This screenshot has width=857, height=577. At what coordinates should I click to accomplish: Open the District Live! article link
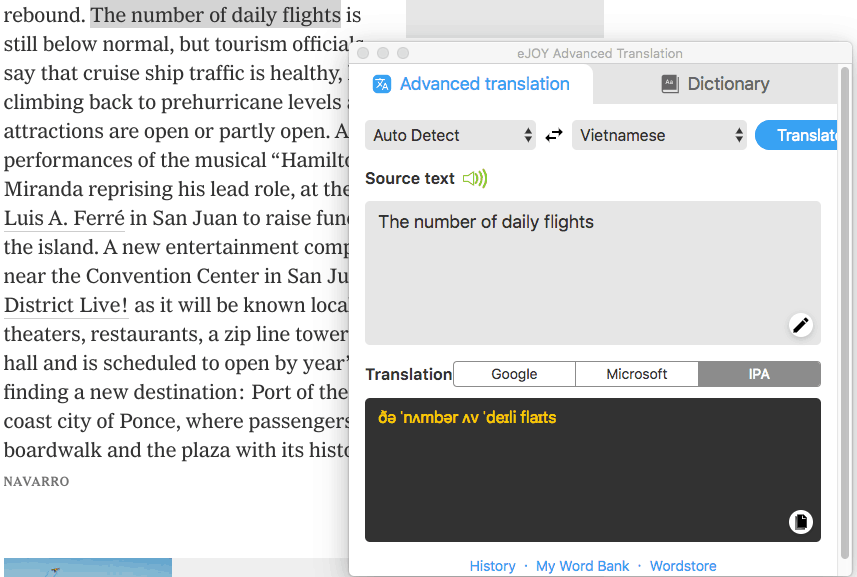66,305
